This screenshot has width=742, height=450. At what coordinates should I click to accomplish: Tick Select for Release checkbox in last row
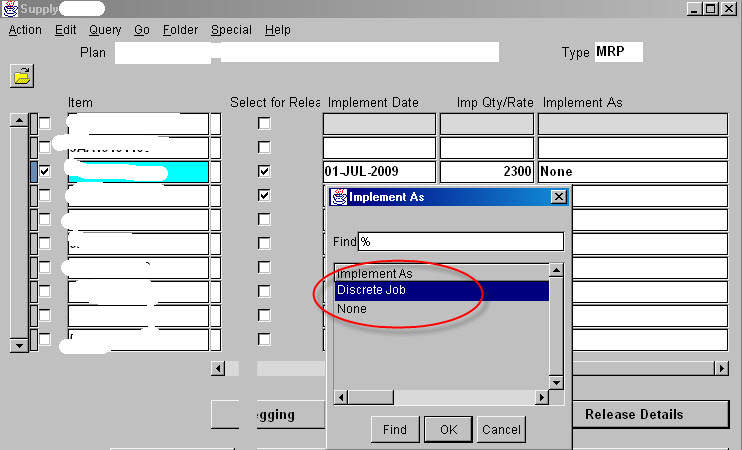264,339
